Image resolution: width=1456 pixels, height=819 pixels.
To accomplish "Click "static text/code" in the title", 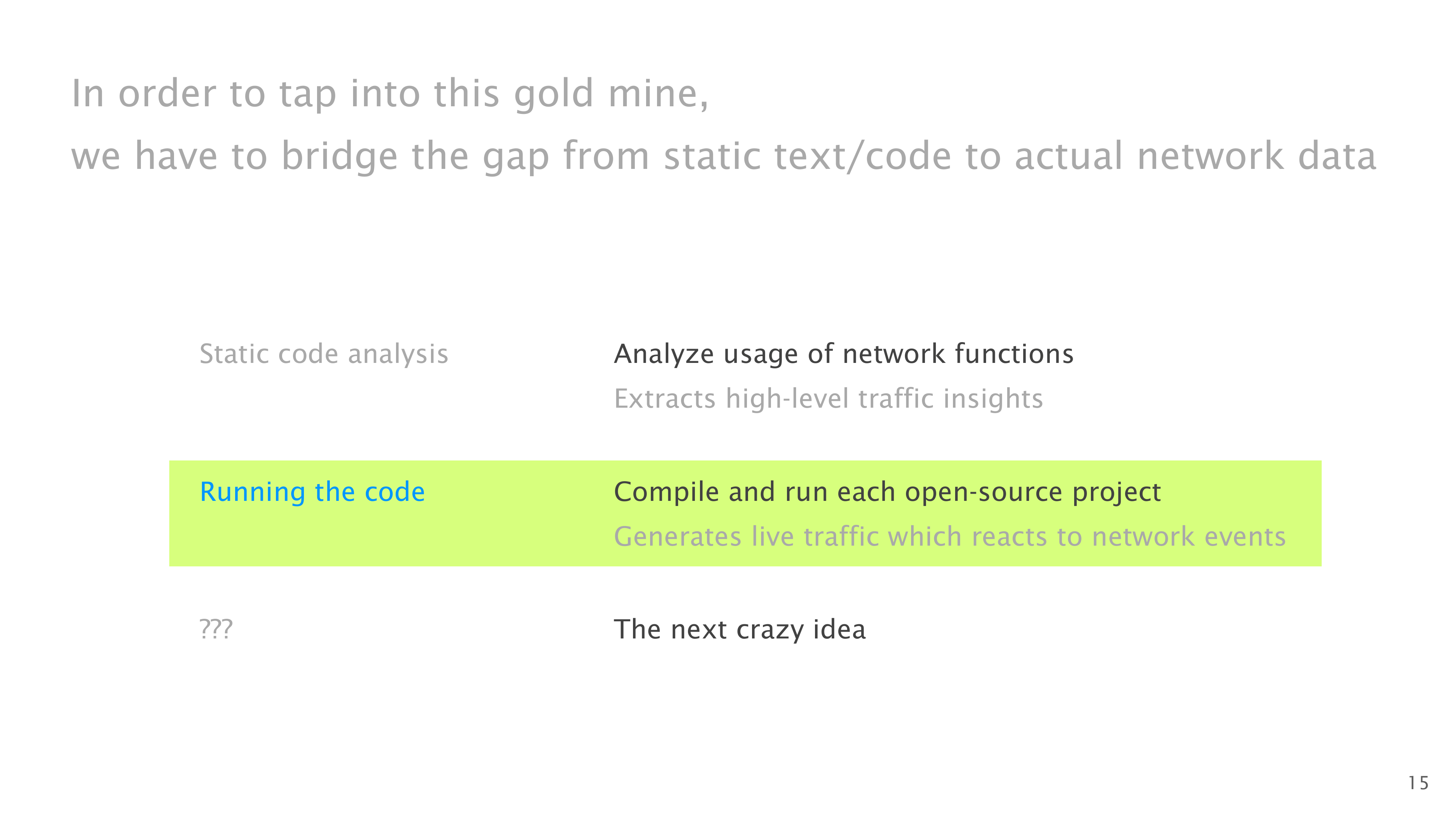I will pos(807,156).
